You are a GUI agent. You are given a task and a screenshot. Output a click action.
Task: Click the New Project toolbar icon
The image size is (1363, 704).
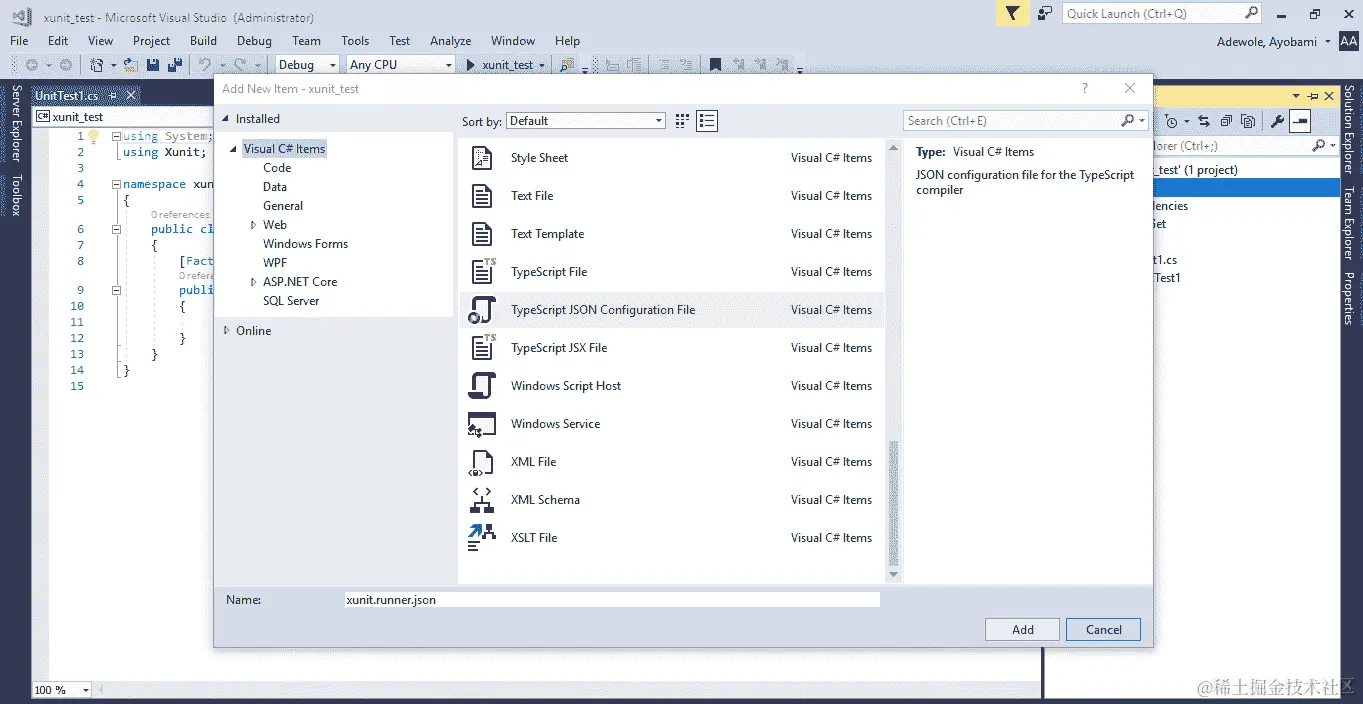point(96,65)
